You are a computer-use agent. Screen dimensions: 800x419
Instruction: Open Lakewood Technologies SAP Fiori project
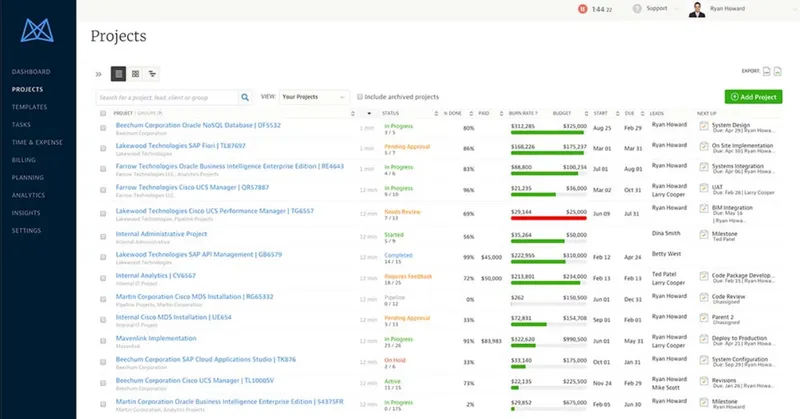[181, 145]
